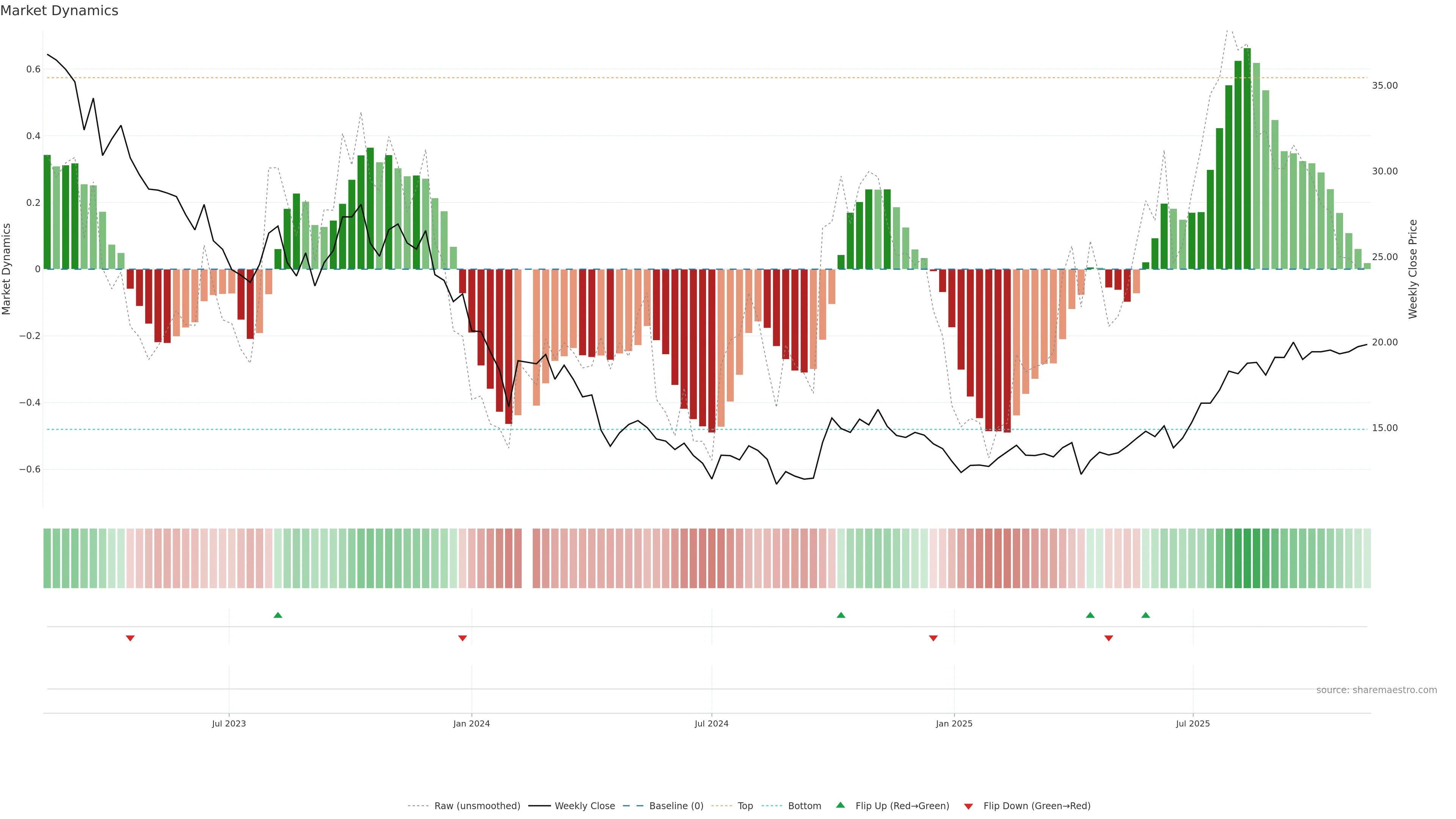This screenshot has height=819, width=1456.
Task: Click the last Flip Up triangle before Jul 2025
Action: (1145, 615)
